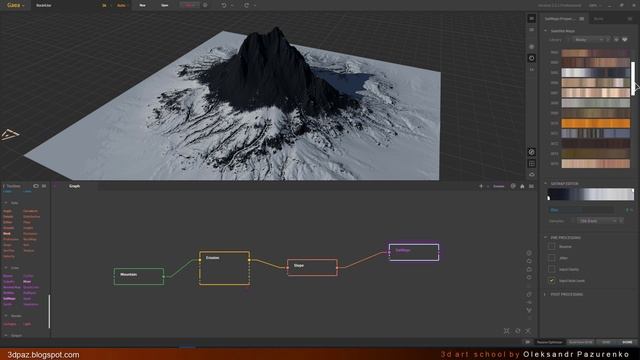Image resolution: width=640 pixels, height=360 pixels.
Task: Open the dropdown arrow next to Redo
Action: click(255, 5)
